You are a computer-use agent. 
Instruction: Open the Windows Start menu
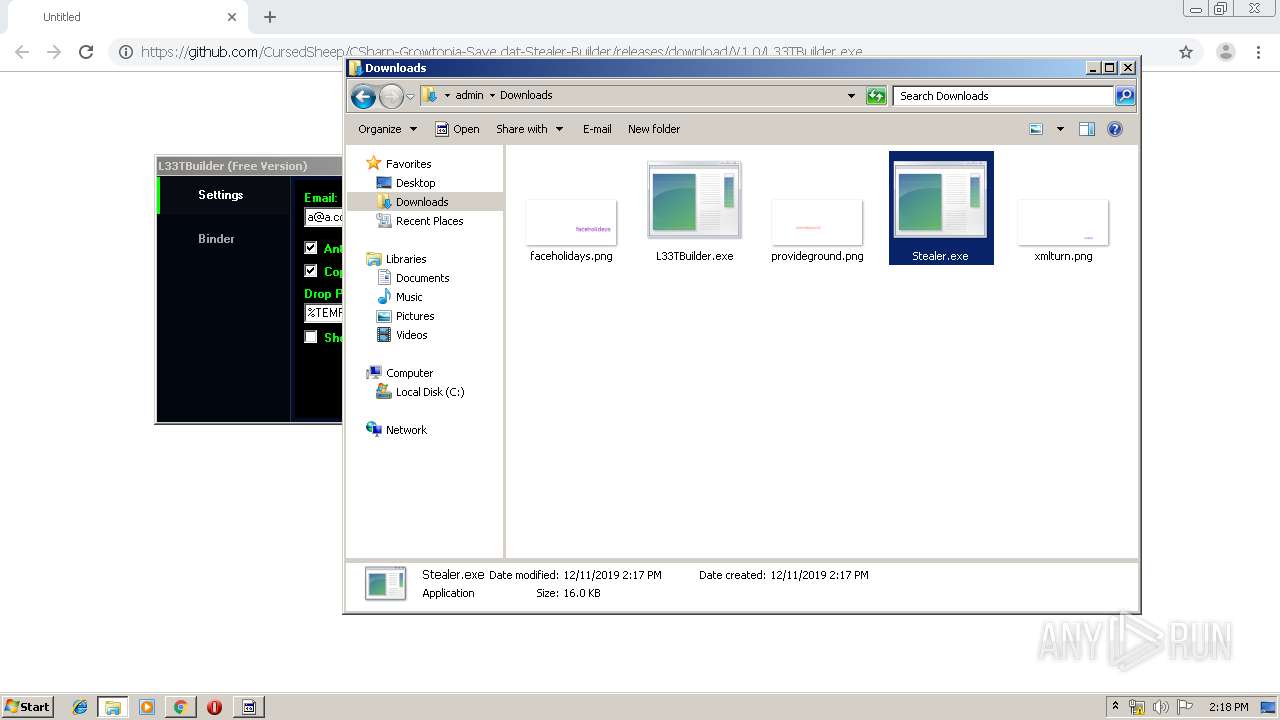(27, 706)
